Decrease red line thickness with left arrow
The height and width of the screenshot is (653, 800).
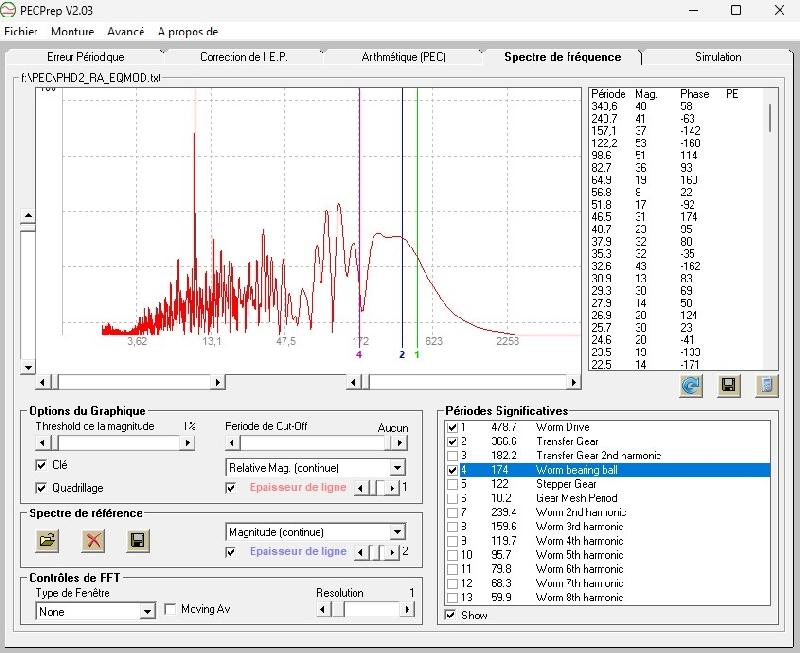pos(361,488)
